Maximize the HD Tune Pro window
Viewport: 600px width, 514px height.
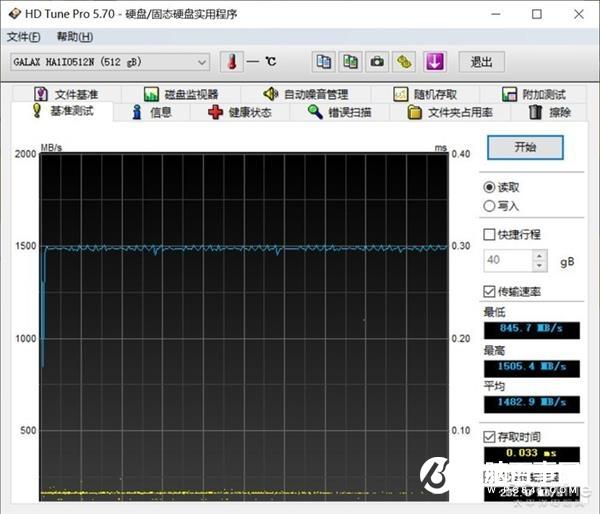pos(537,14)
